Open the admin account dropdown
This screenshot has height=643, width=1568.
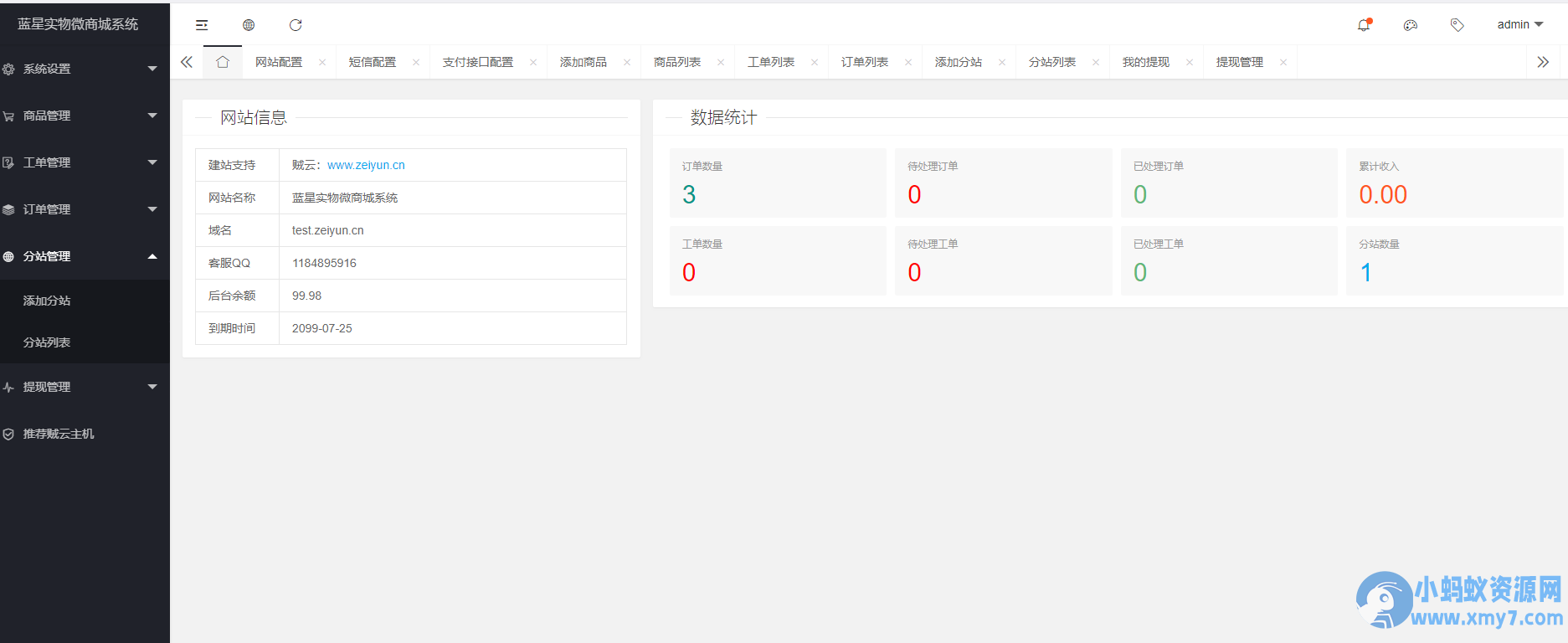pos(1520,25)
